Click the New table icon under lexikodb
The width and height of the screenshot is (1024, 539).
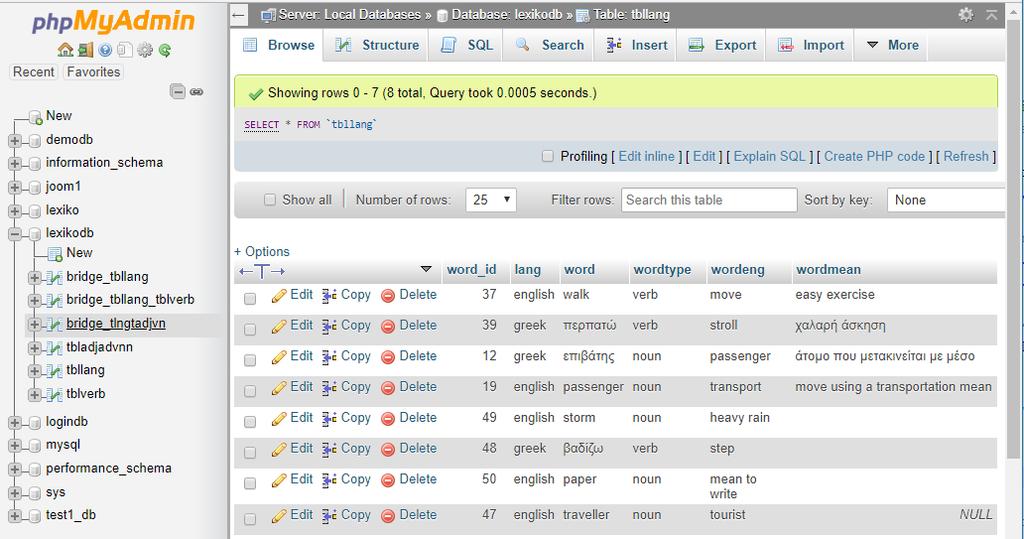tap(55, 253)
